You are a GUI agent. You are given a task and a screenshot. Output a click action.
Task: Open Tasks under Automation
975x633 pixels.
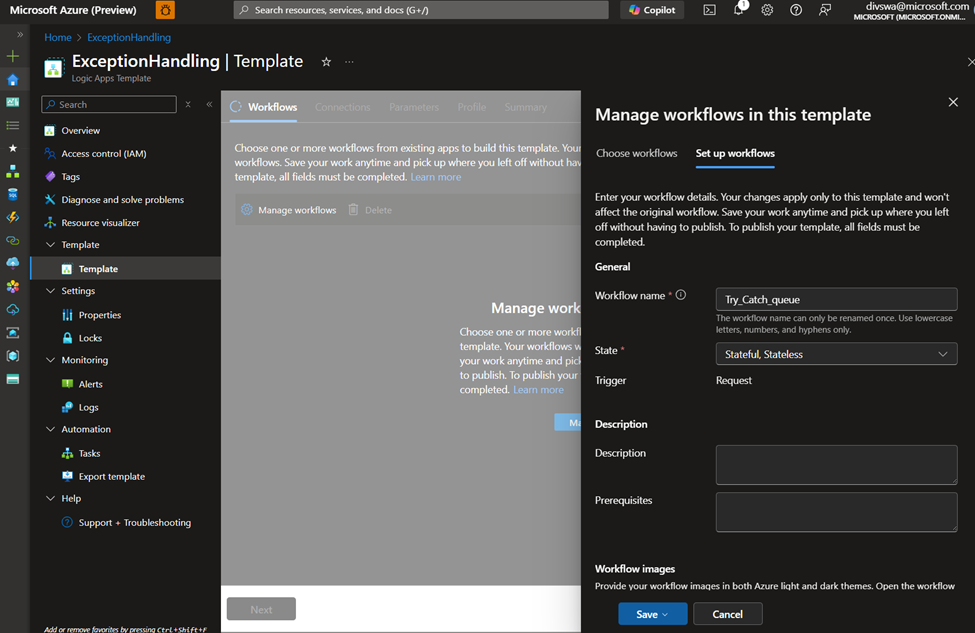[x=89, y=453]
